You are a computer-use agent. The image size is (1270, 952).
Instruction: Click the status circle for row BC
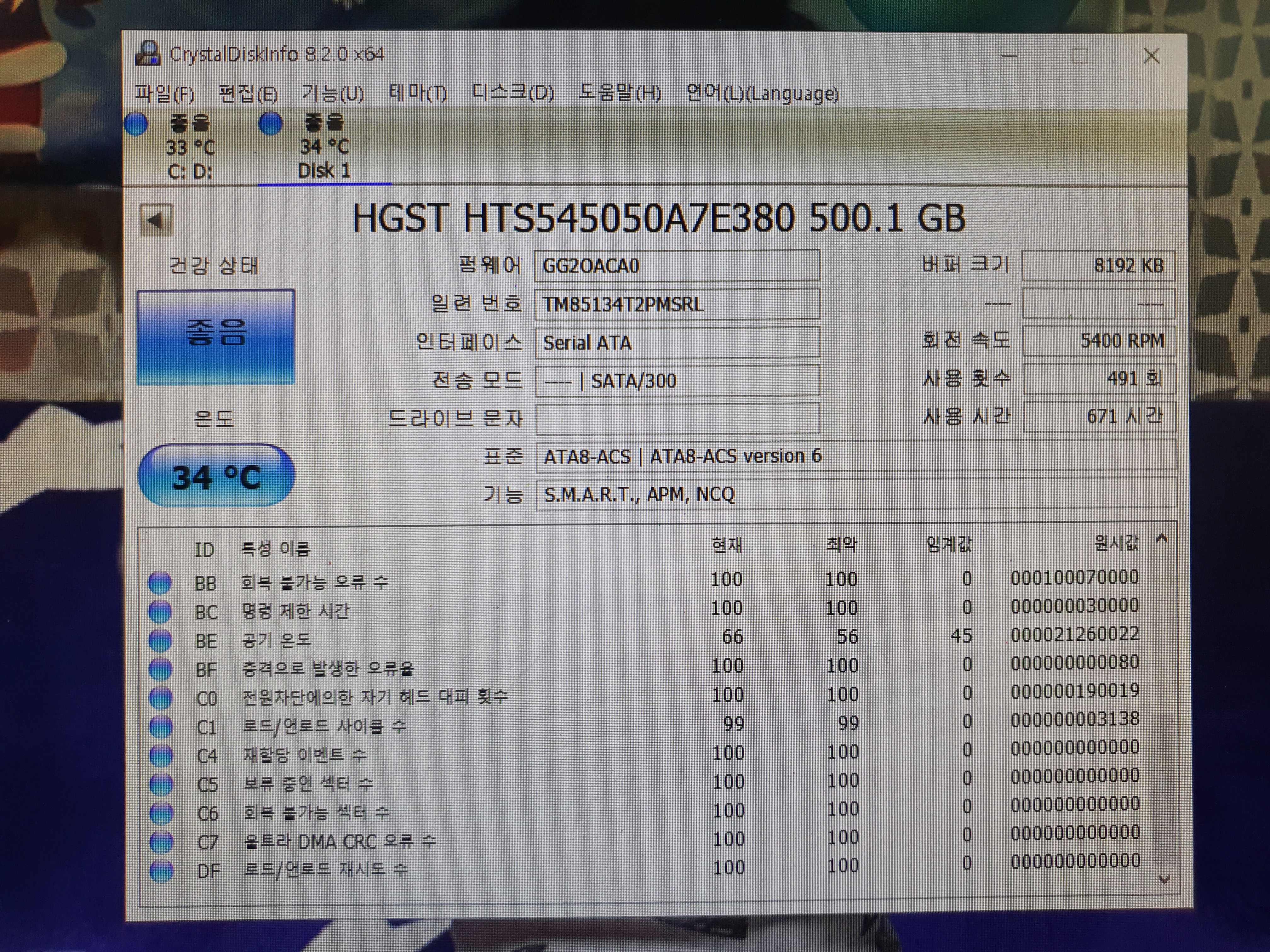coord(160,611)
